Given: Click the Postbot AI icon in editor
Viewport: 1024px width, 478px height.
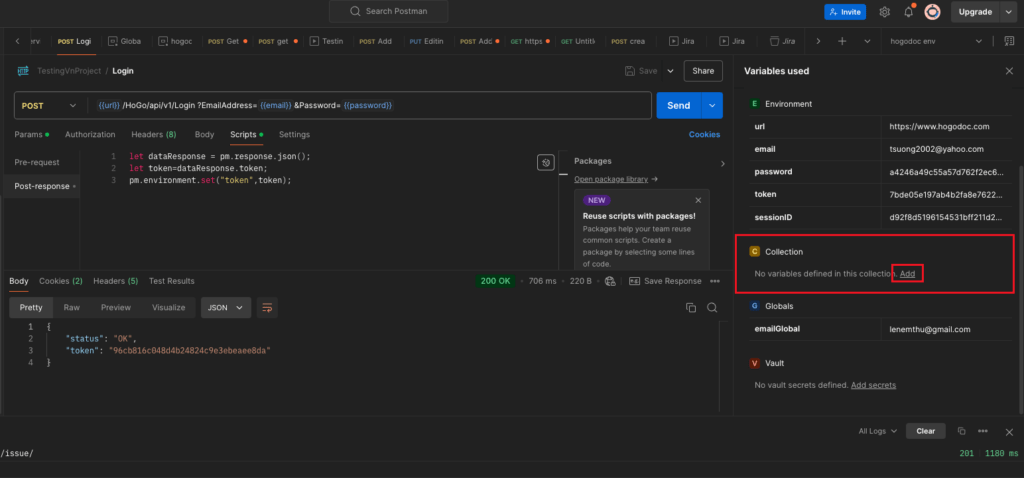Looking at the screenshot, I should tap(546, 163).
